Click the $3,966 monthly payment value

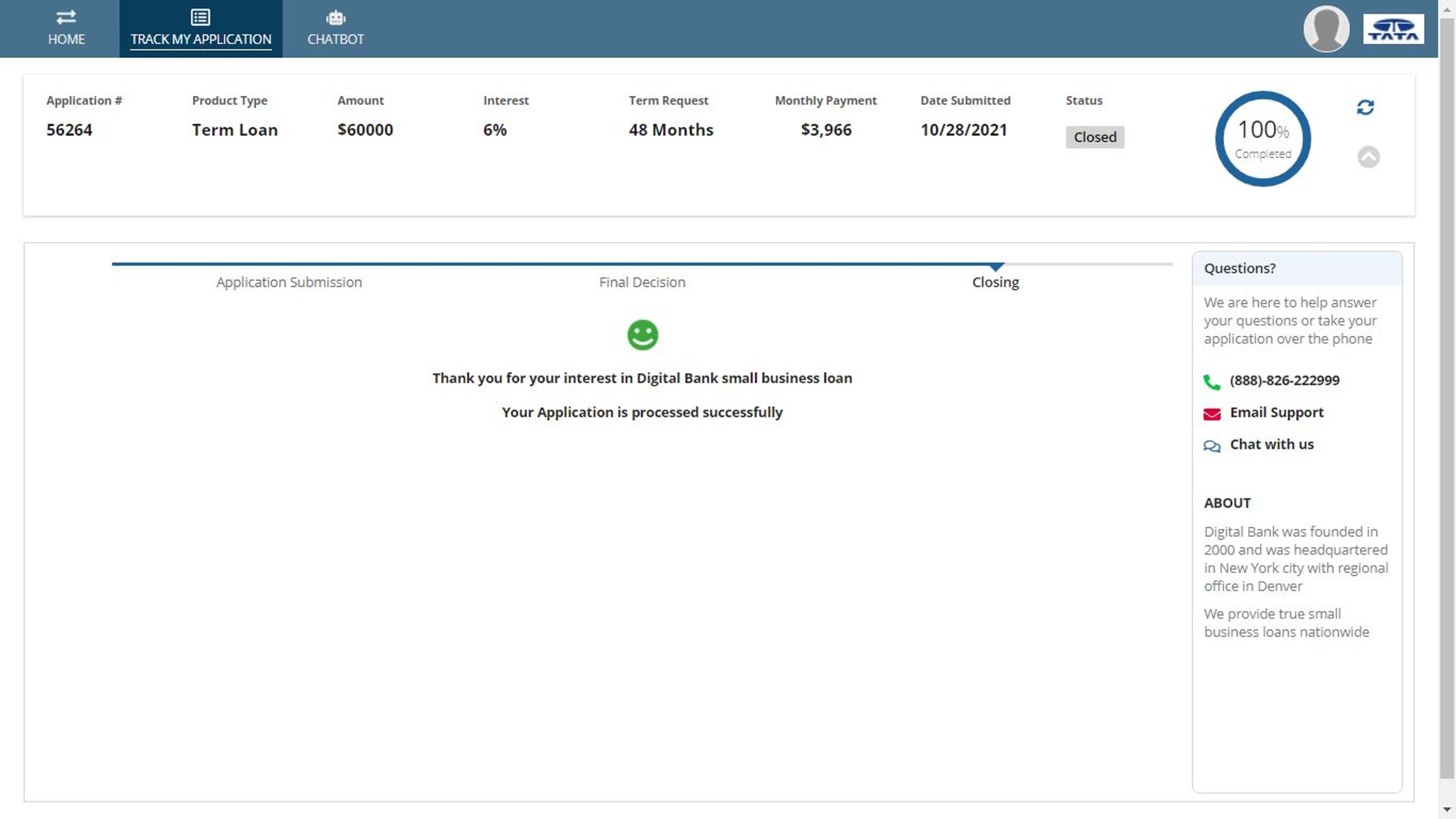[x=826, y=130]
